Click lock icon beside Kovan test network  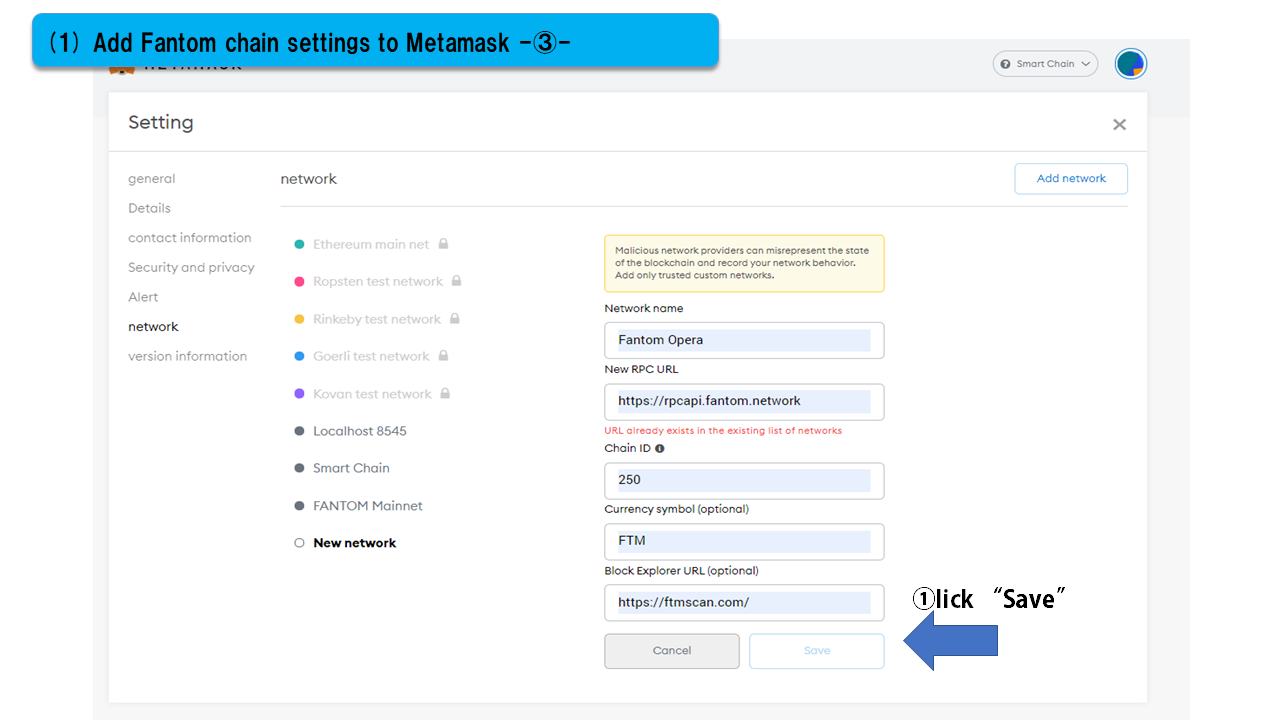(445, 394)
